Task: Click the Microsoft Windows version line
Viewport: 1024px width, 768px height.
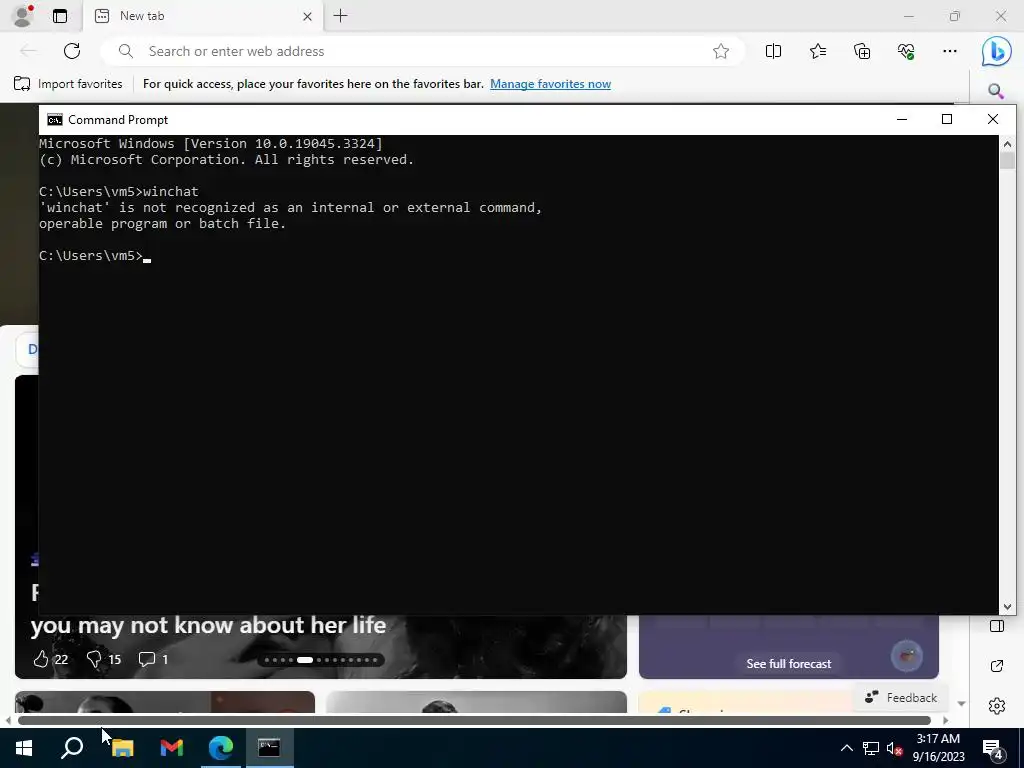Action: coord(211,144)
